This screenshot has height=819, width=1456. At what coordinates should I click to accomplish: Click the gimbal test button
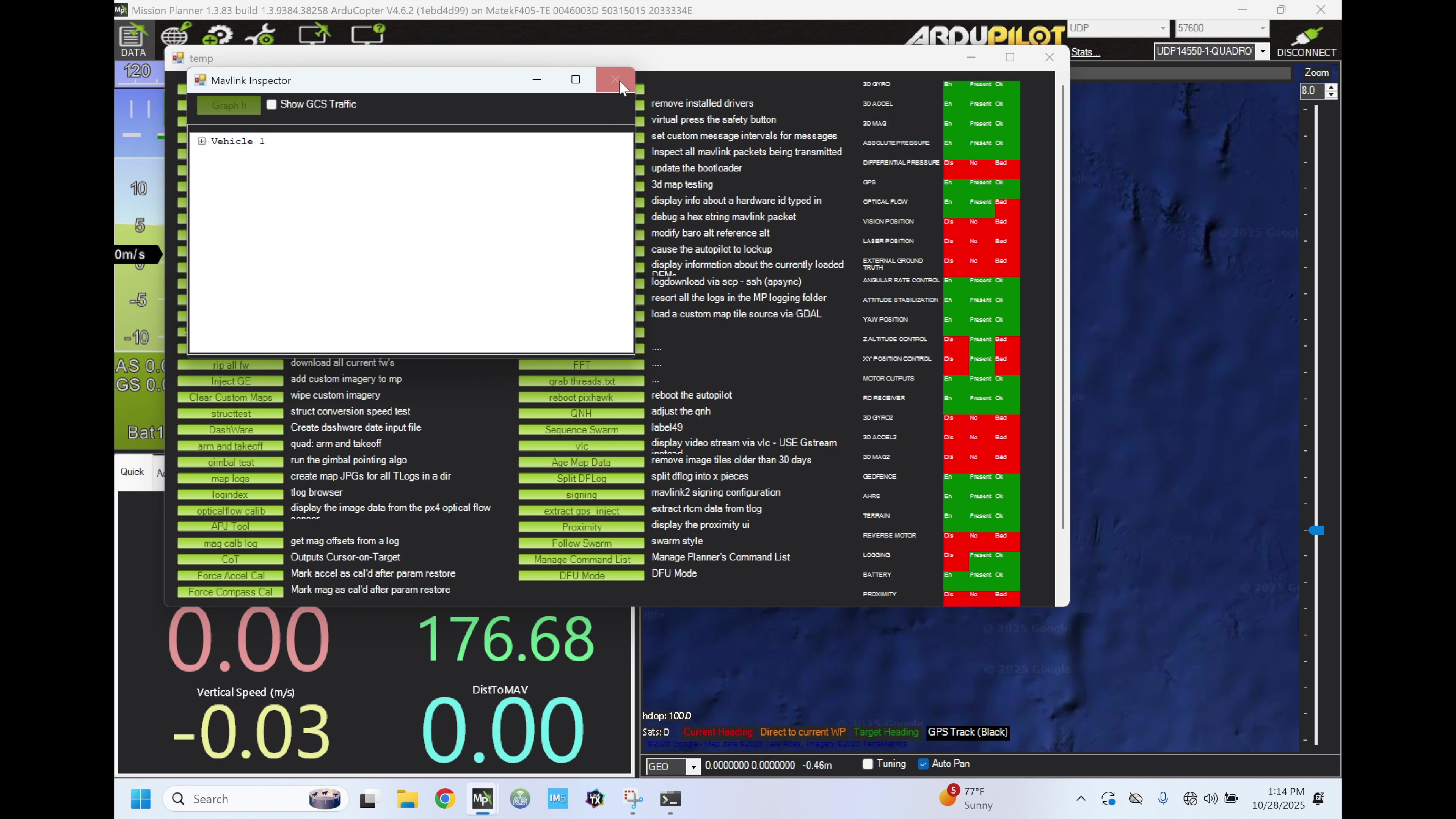[x=230, y=462]
